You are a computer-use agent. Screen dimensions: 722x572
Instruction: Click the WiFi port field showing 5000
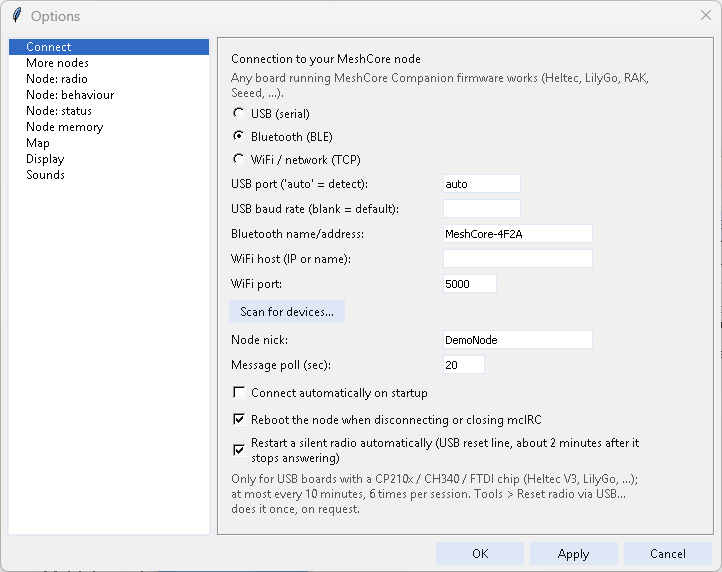pos(470,284)
